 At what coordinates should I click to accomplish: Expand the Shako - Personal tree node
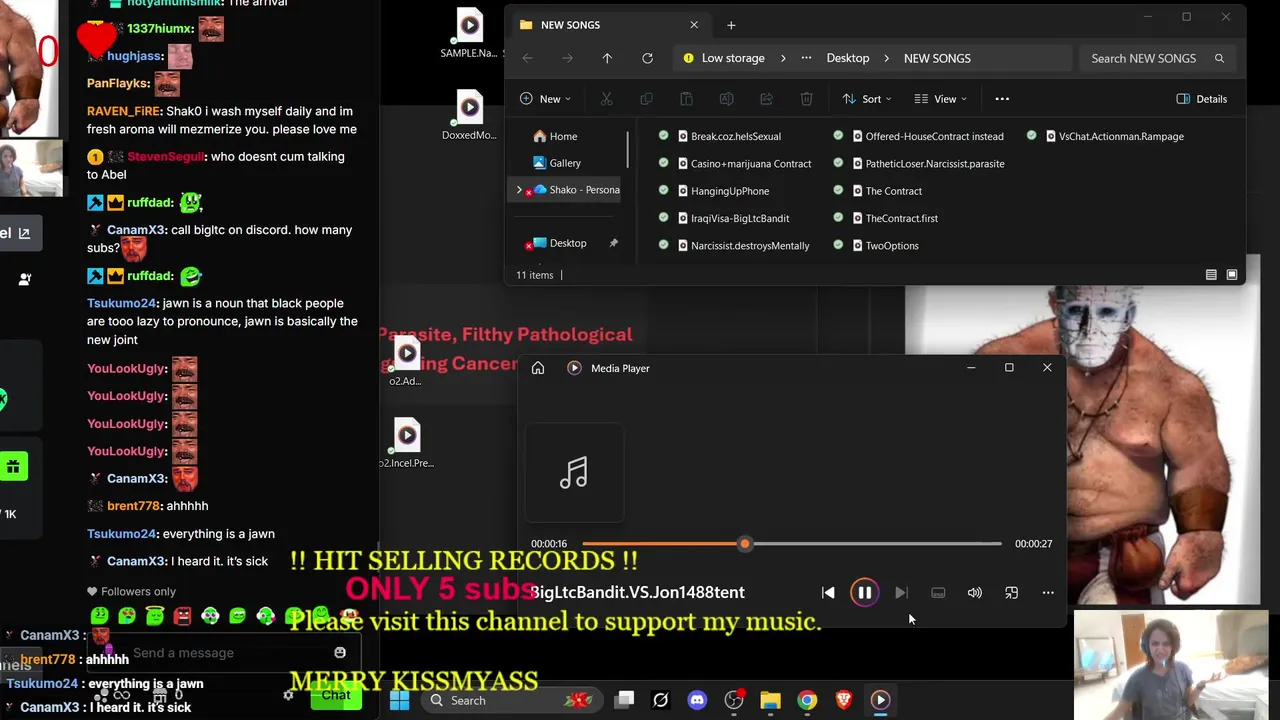[x=519, y=190]
